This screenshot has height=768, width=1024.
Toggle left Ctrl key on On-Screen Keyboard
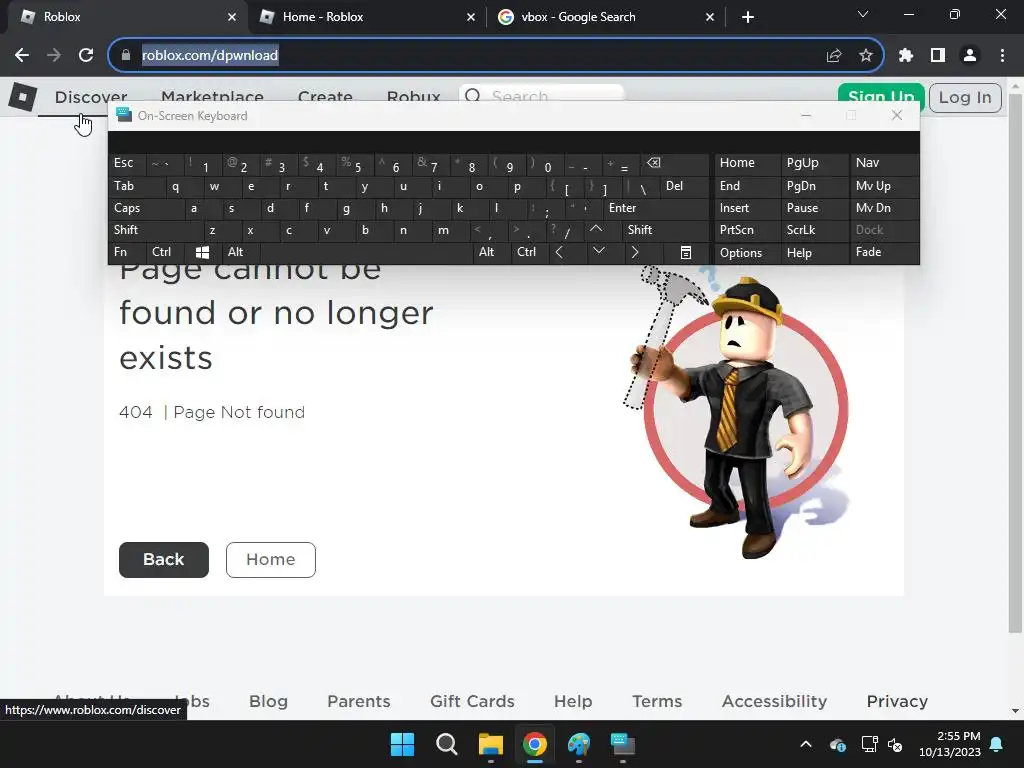click(x=165, y=252)
